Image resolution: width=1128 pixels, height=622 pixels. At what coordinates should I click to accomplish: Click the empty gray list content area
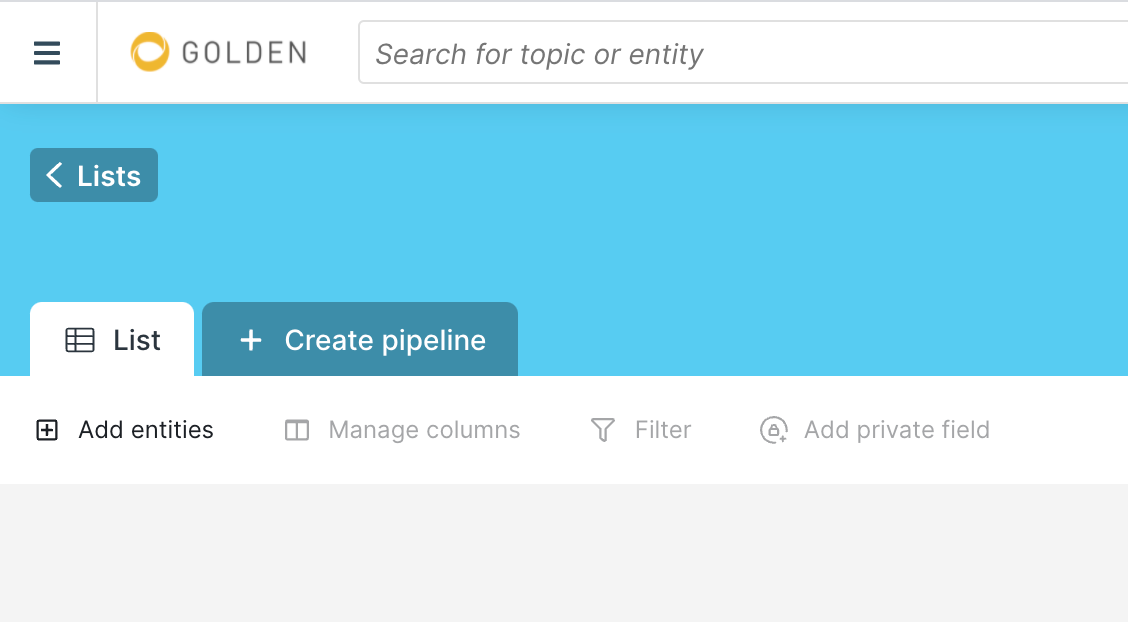pos(564,552)
